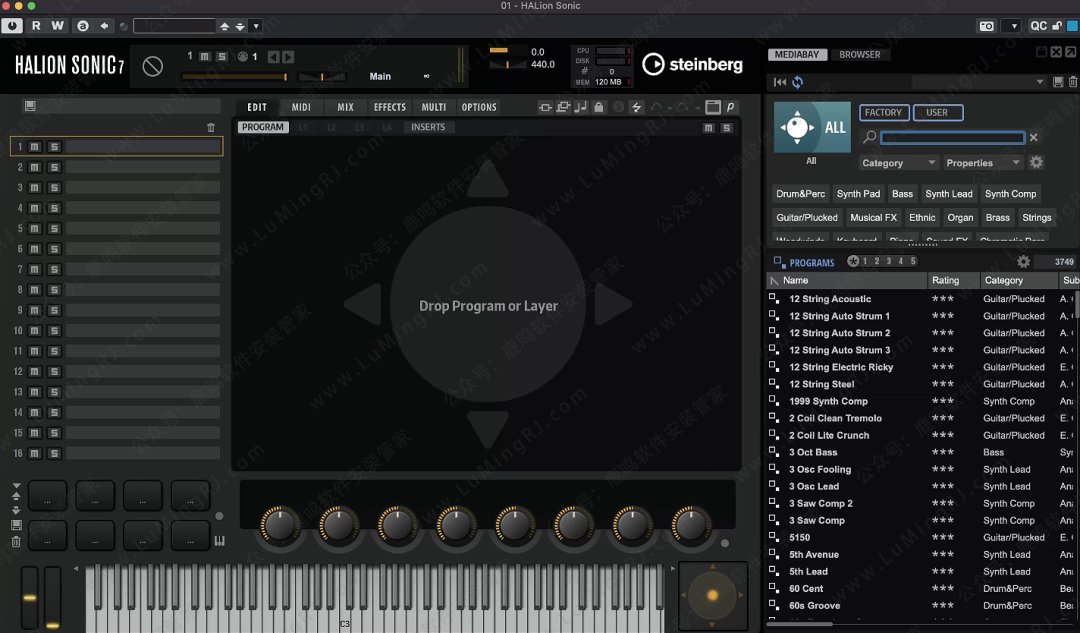Filter by Synth Pad category tag
Screen dimensions: 1080x633
[x=858, y=194]
